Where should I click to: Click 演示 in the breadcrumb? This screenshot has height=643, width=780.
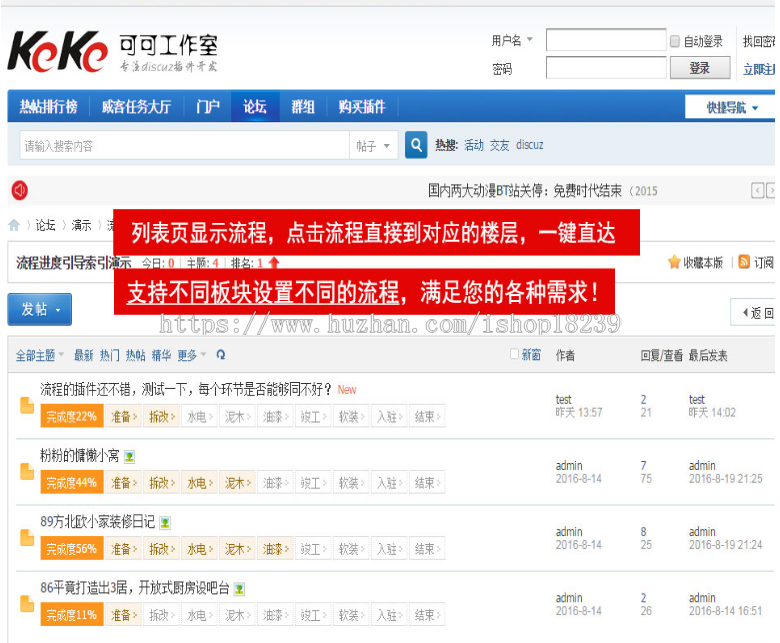coord(82,225)
